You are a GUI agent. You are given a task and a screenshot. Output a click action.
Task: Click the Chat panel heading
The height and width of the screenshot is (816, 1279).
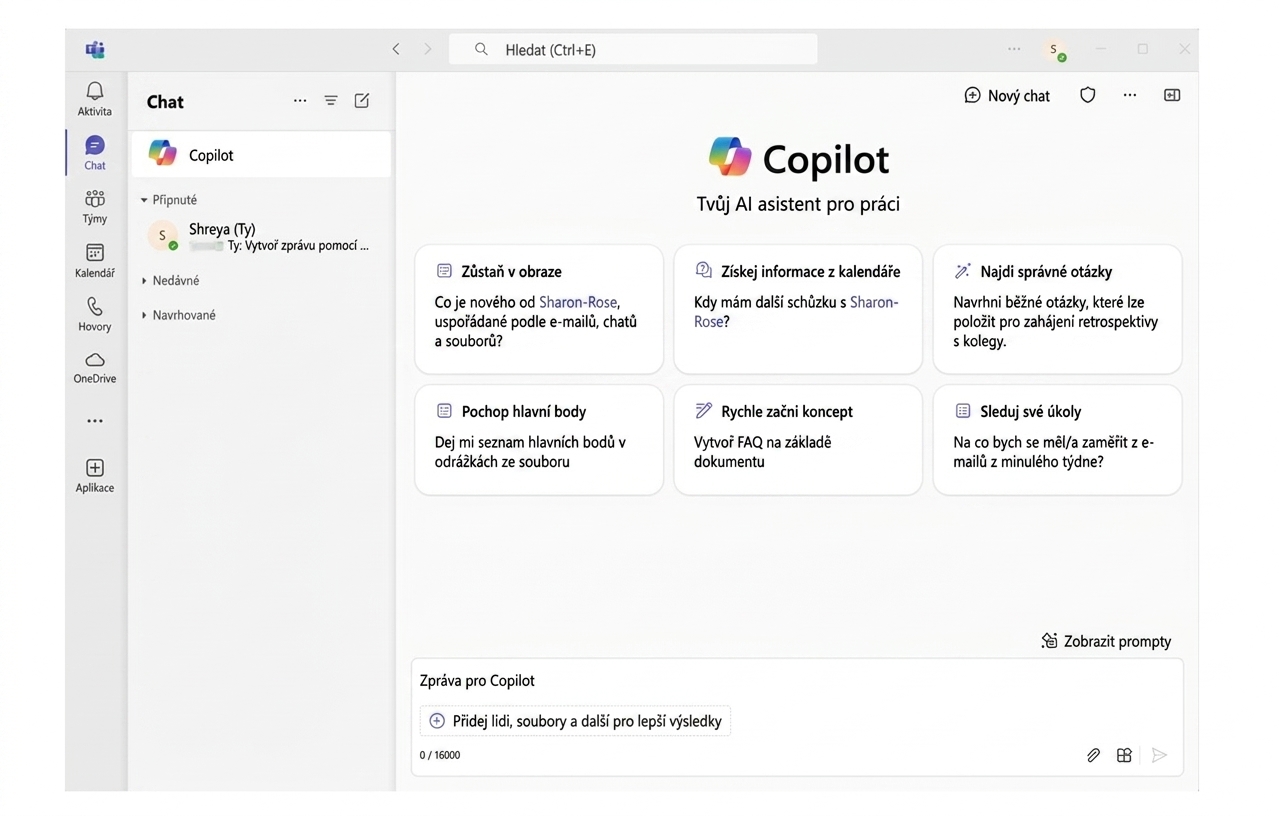pos(165,101)
